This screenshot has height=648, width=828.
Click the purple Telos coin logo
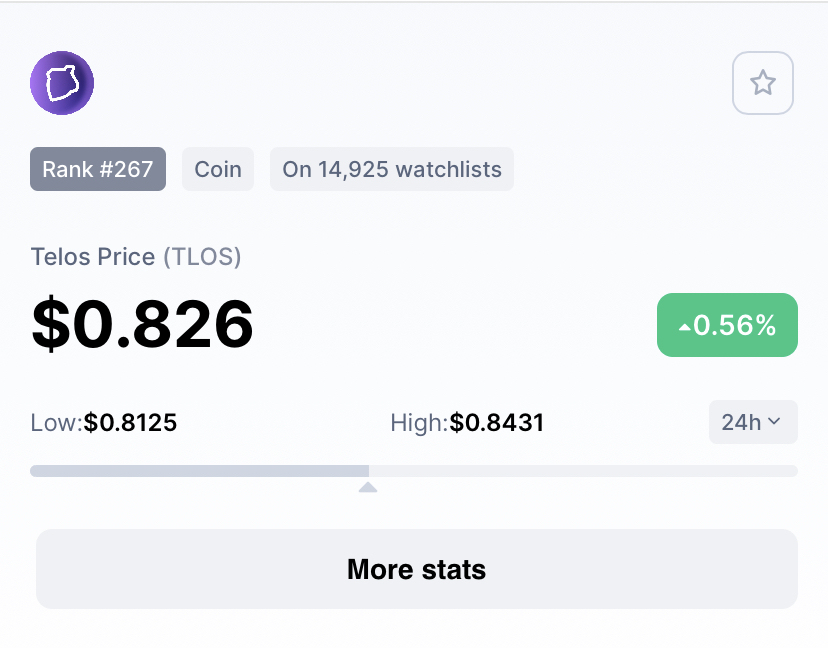62,83
